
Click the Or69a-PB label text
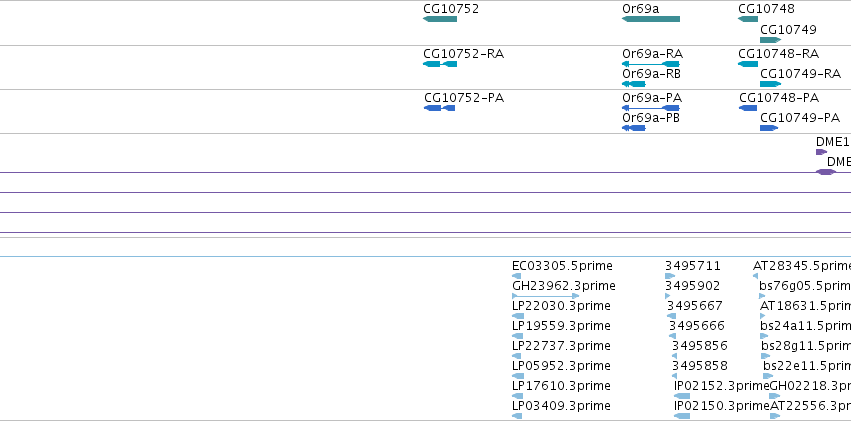coord(651,118)
